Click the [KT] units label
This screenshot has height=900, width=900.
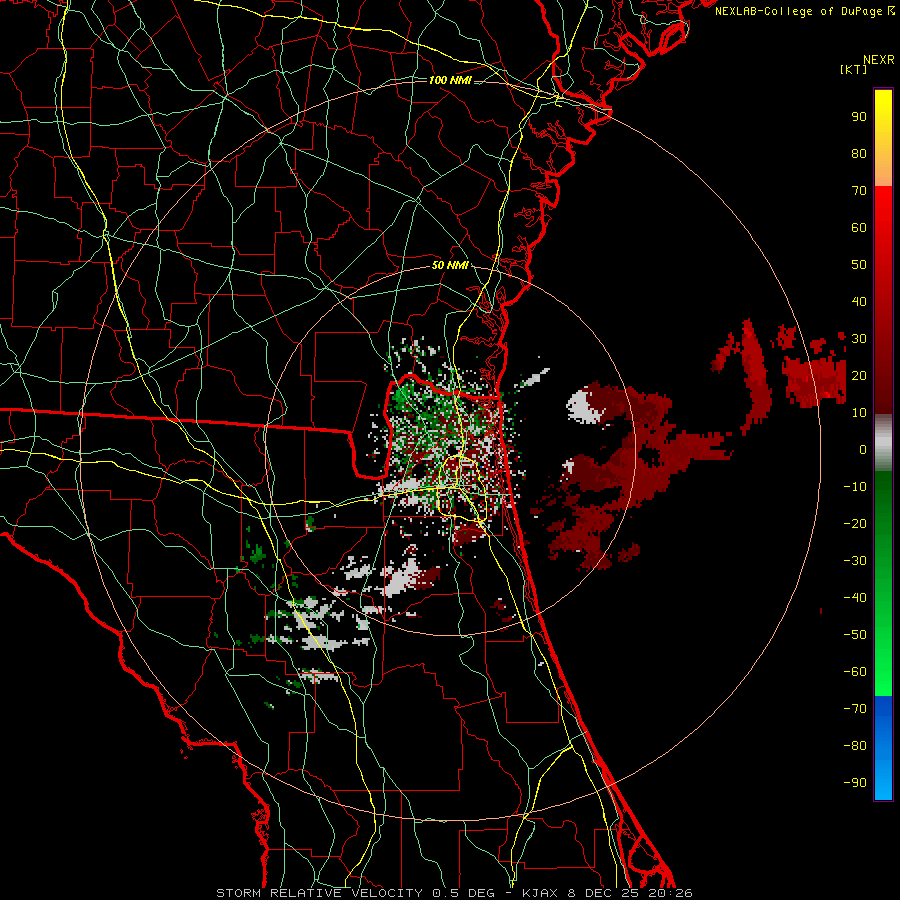(x=853, y=69)
